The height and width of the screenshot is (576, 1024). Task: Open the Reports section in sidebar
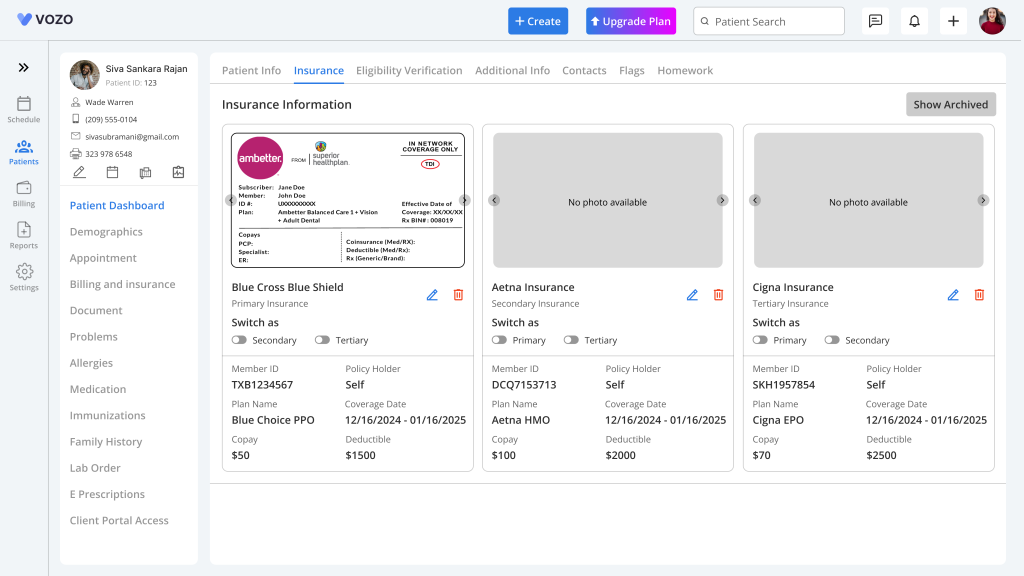[x=24, y=236]
